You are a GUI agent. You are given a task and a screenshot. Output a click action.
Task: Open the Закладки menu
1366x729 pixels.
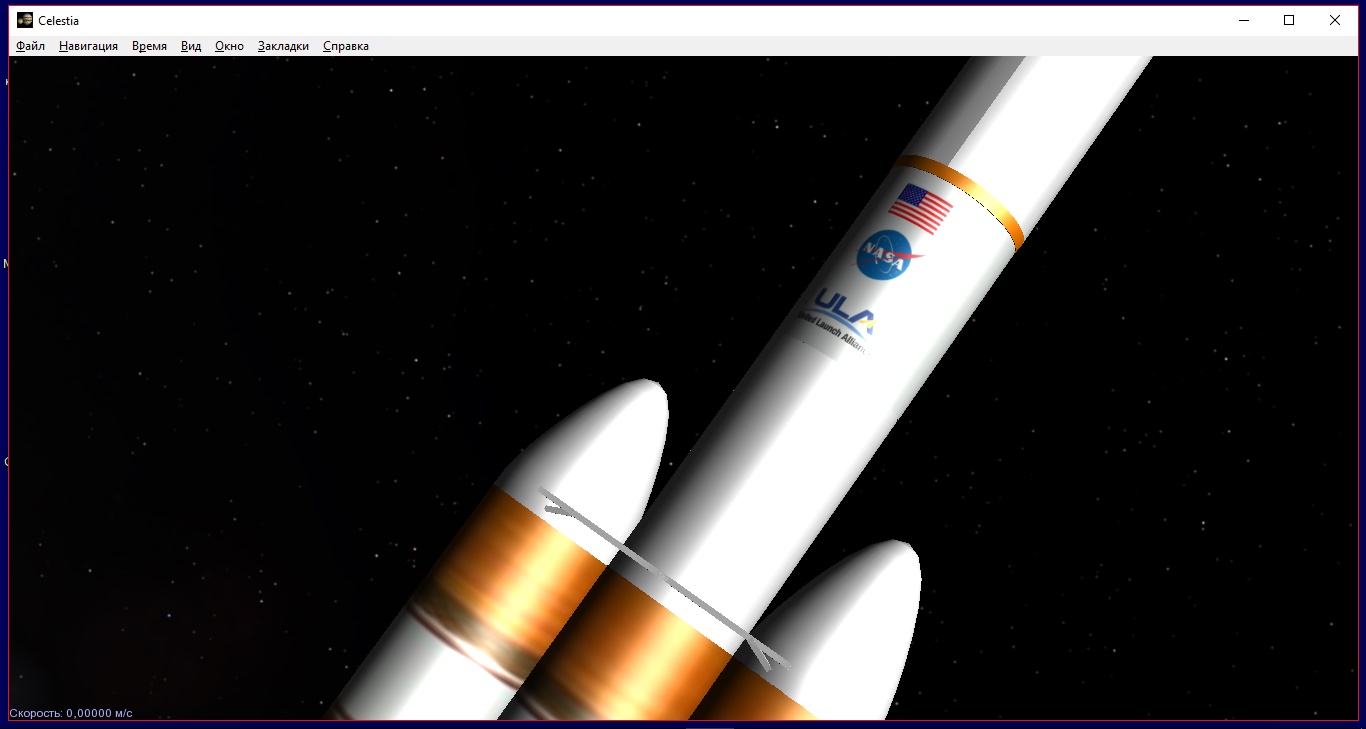[283, 46]
